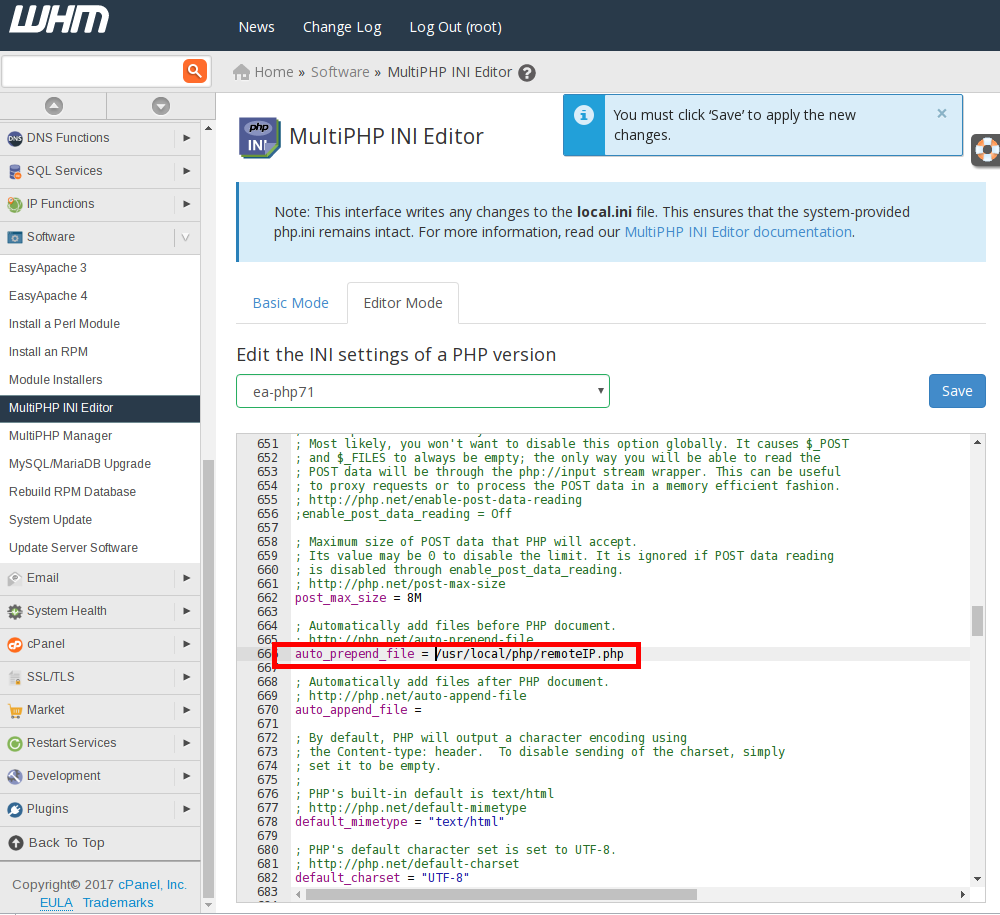Click the Market cart icon
This screenshot has height=915, width=1000.
[x=15, y=710]
